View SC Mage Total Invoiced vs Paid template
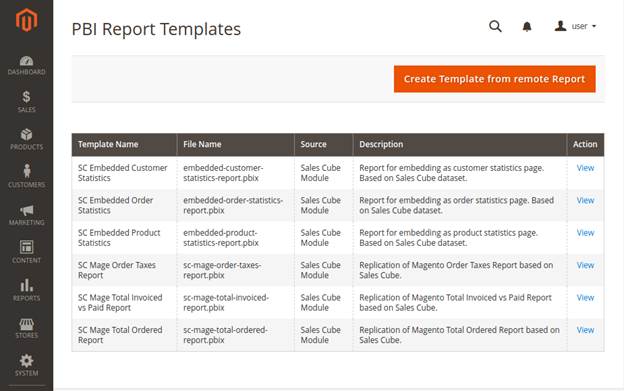624x391 pixels. click(585, 298)
